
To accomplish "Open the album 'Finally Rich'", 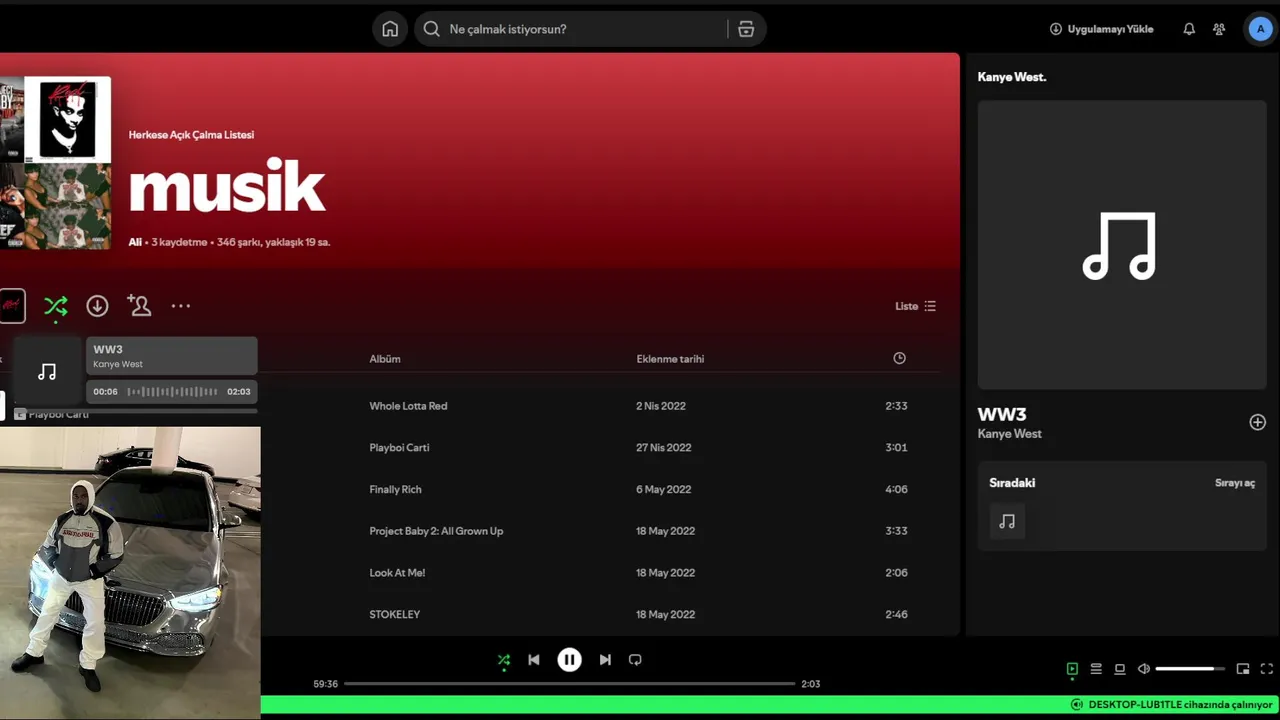I will [x=395, y=490].
